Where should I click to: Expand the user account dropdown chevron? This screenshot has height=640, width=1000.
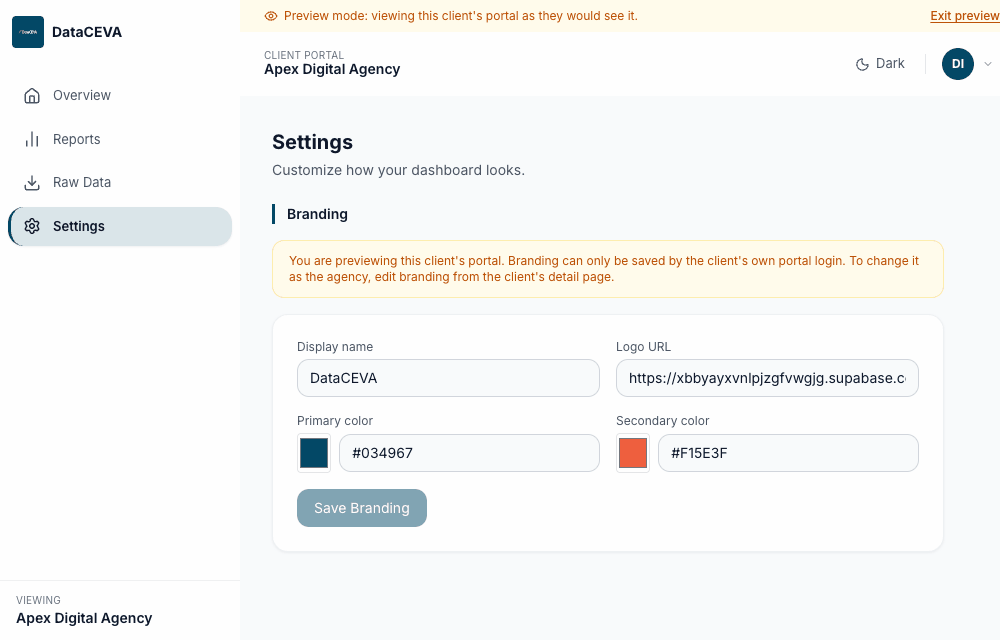988,64
